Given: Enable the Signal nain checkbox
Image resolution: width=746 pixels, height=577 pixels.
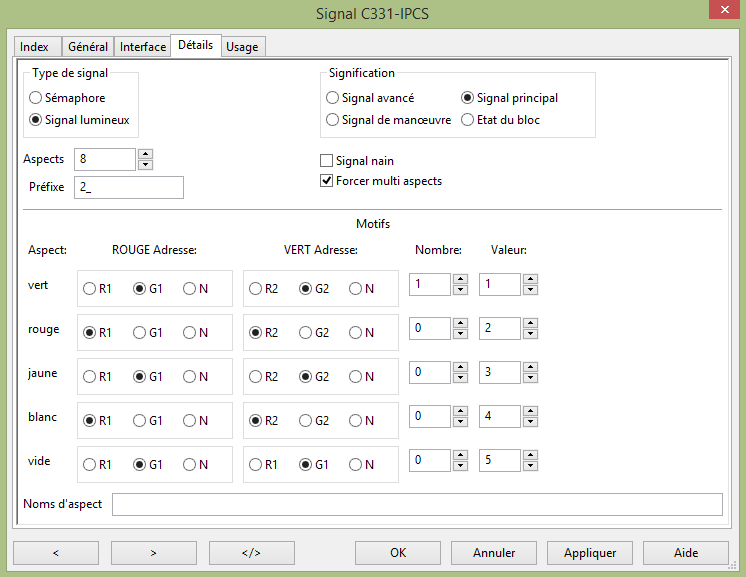Looking at the screenshot, I should [326, 161].
